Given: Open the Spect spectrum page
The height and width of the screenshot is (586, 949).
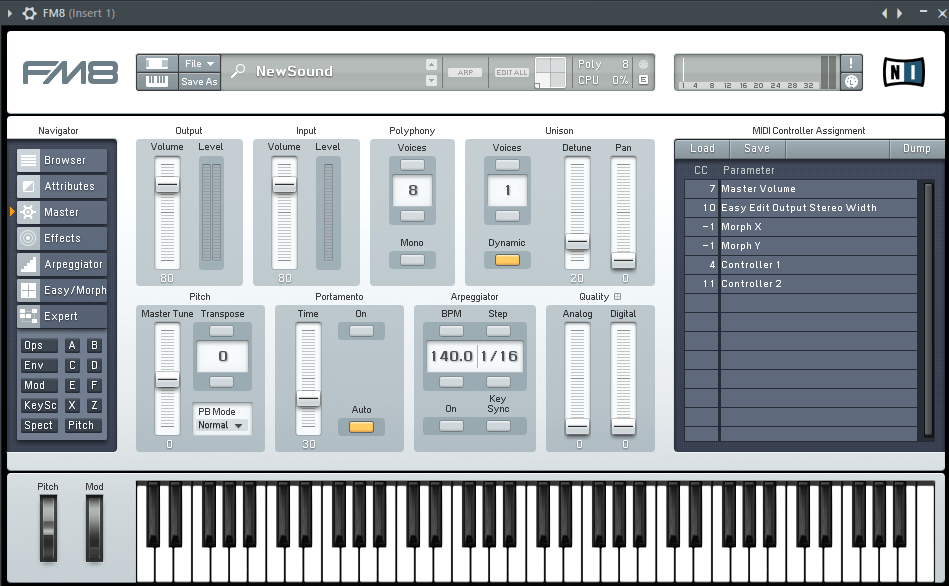Looking at the screenshot, I should click(x=39, y=426).
